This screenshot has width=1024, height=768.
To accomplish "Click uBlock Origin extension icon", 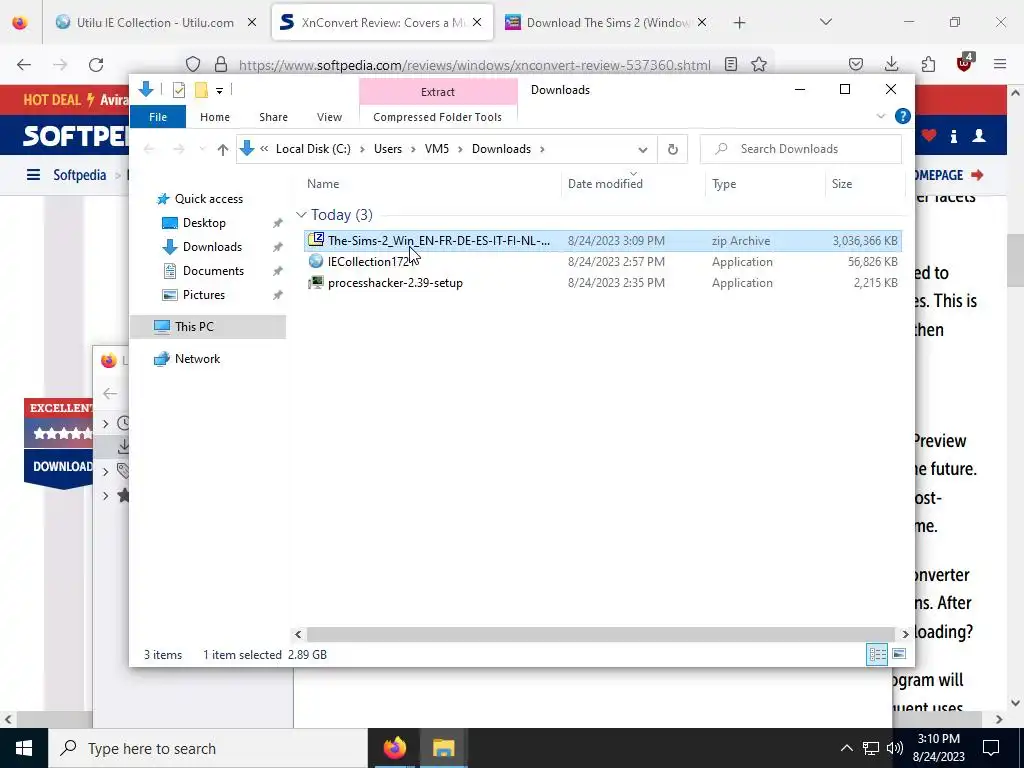I will [965, 63].
